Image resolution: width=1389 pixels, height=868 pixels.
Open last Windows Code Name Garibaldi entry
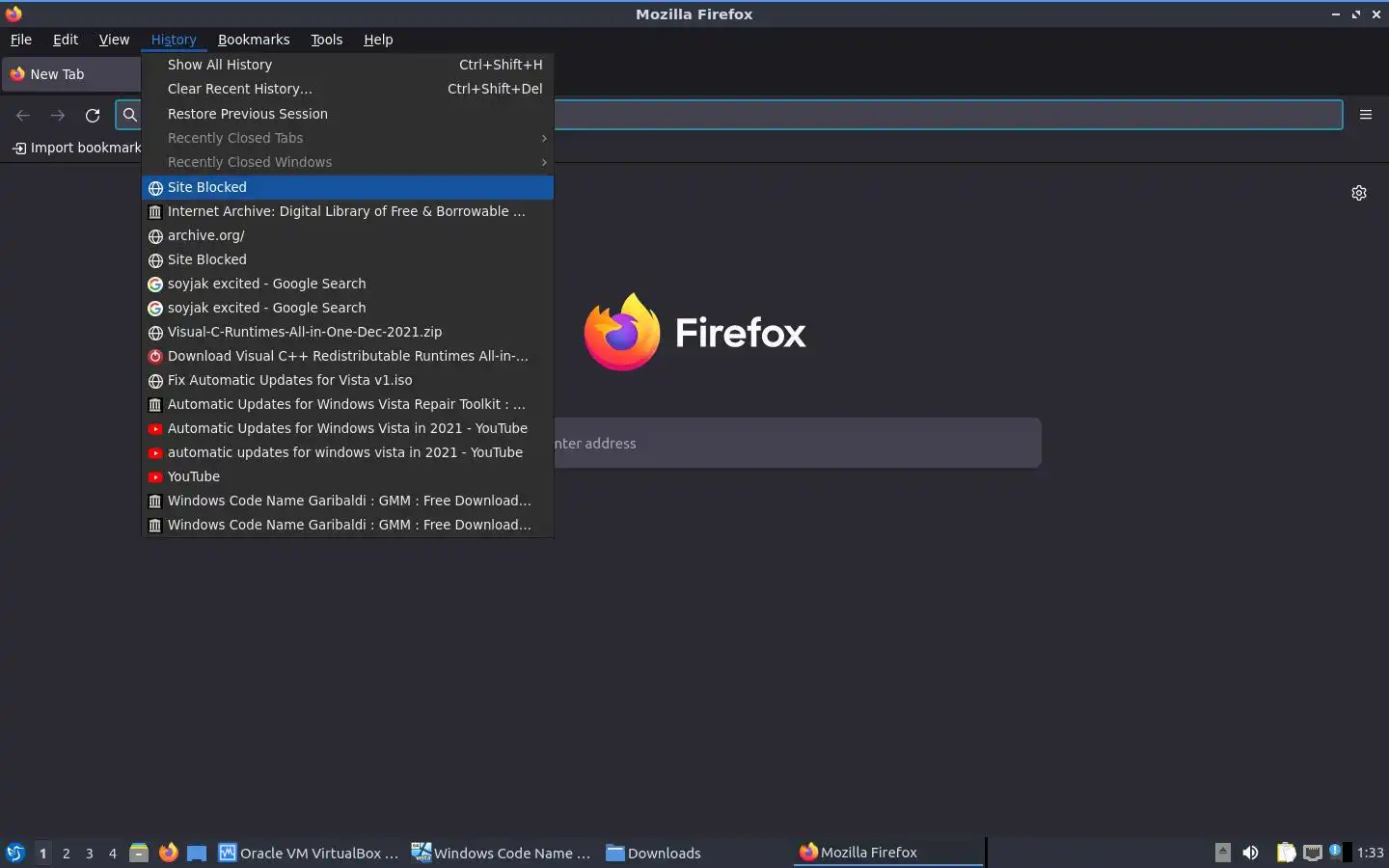(x=347, y=525)
